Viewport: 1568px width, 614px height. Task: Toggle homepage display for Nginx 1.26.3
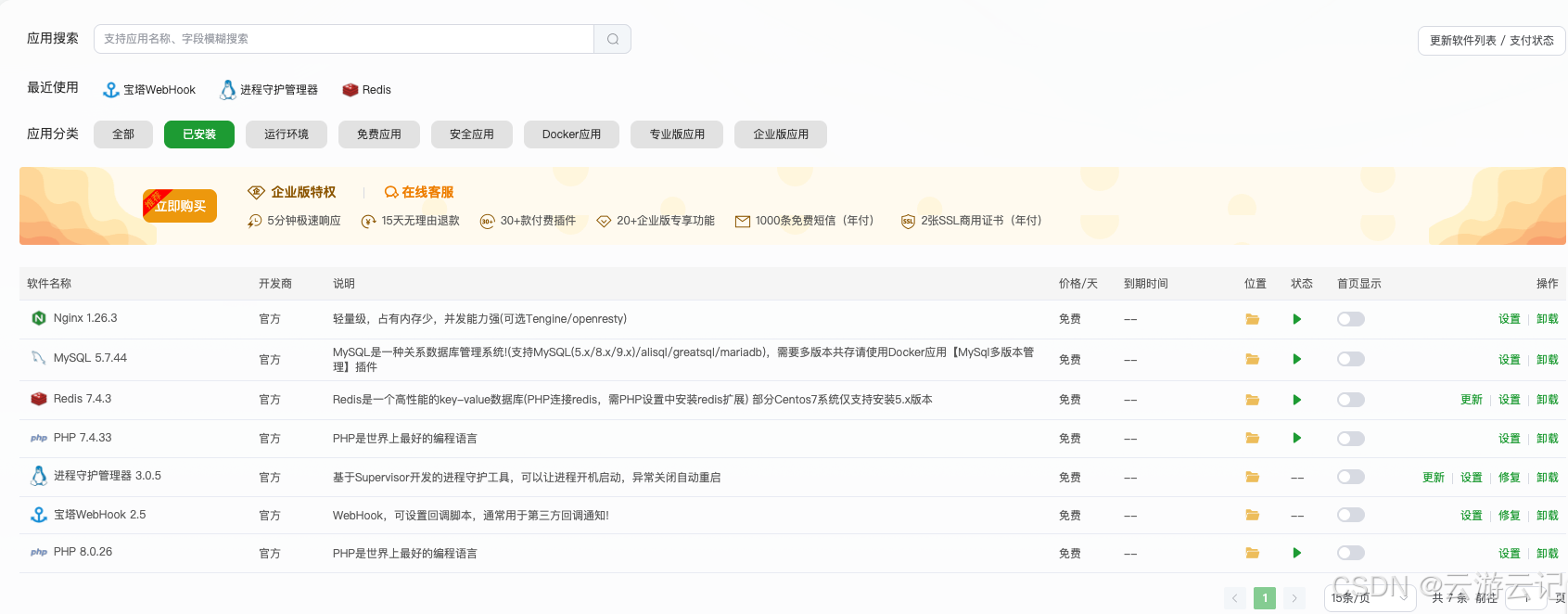(1351, 319)
